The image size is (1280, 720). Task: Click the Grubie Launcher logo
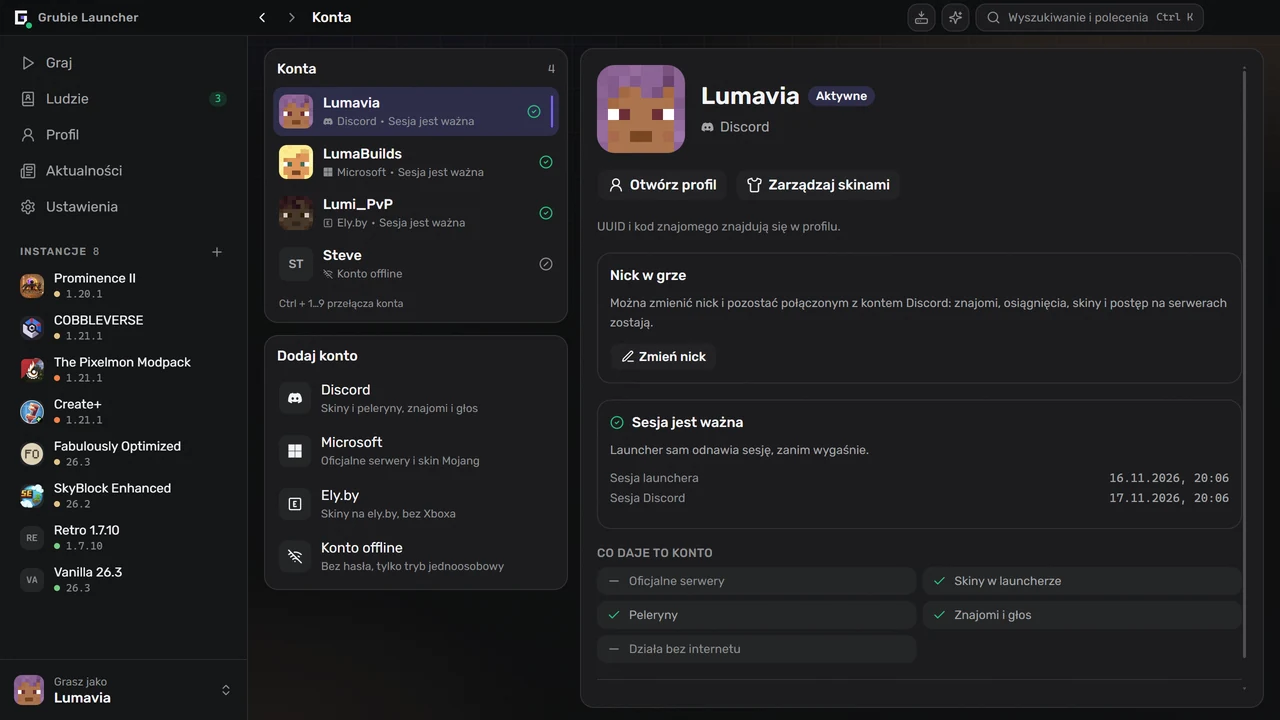pos(21,17)
